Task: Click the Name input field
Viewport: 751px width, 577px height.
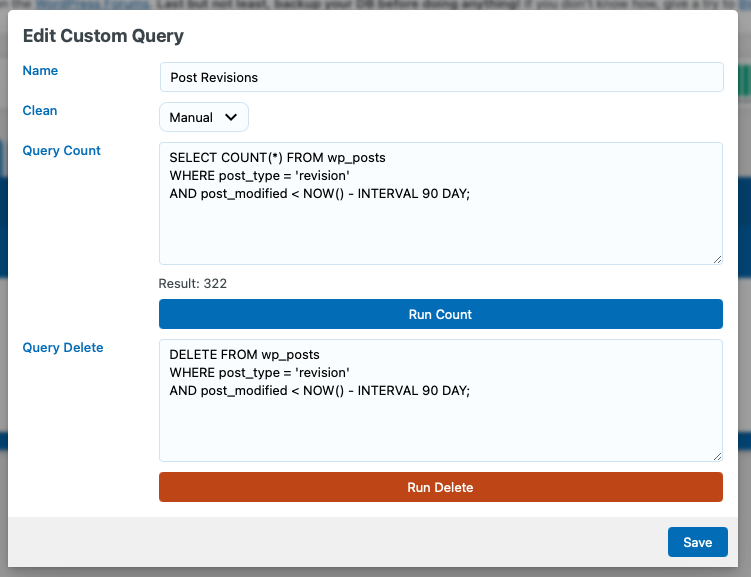Action: click(440, 77)
